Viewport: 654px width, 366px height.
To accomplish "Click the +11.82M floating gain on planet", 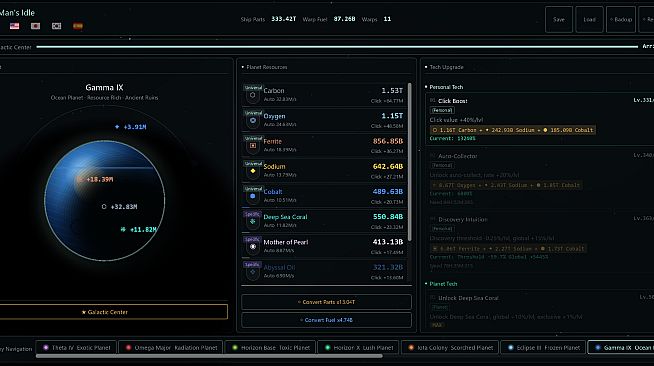I will click(138, 229).
